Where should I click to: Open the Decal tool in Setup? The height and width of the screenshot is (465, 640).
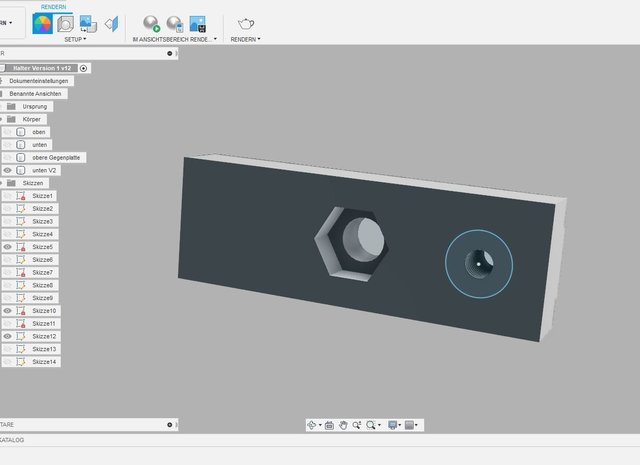point(87,24)
